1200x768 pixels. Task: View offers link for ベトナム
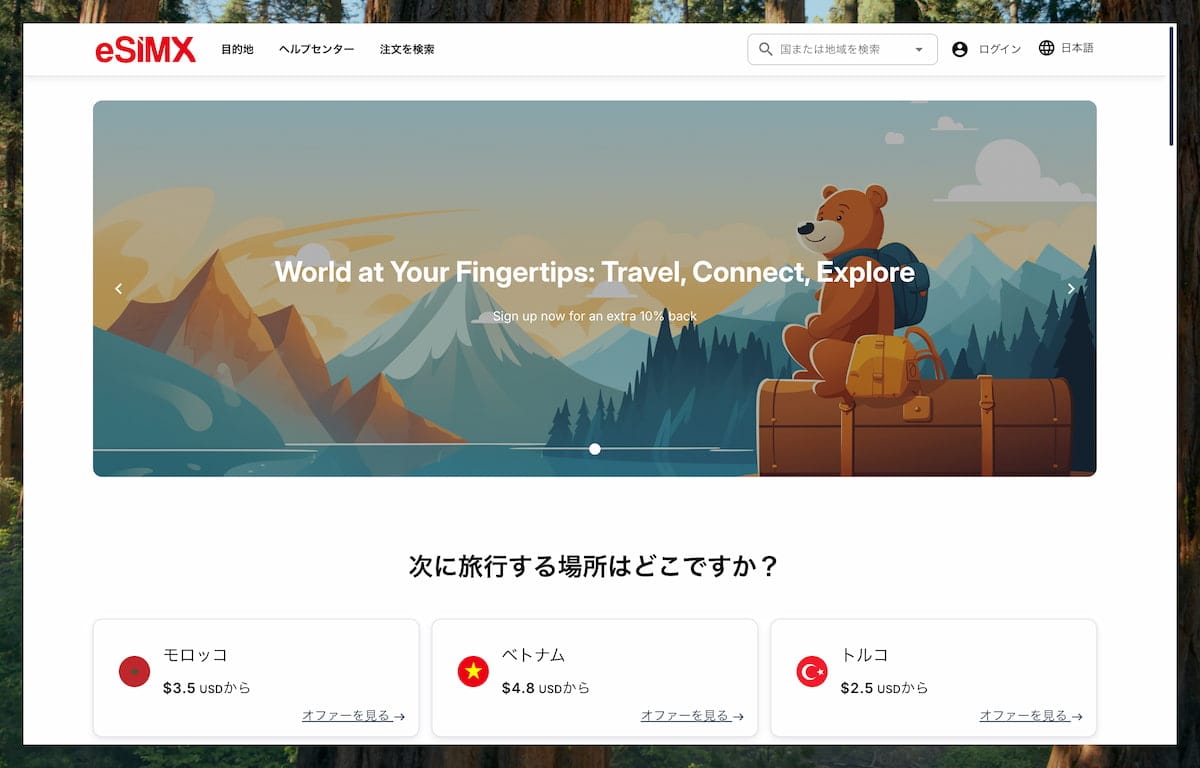point(693,716)
